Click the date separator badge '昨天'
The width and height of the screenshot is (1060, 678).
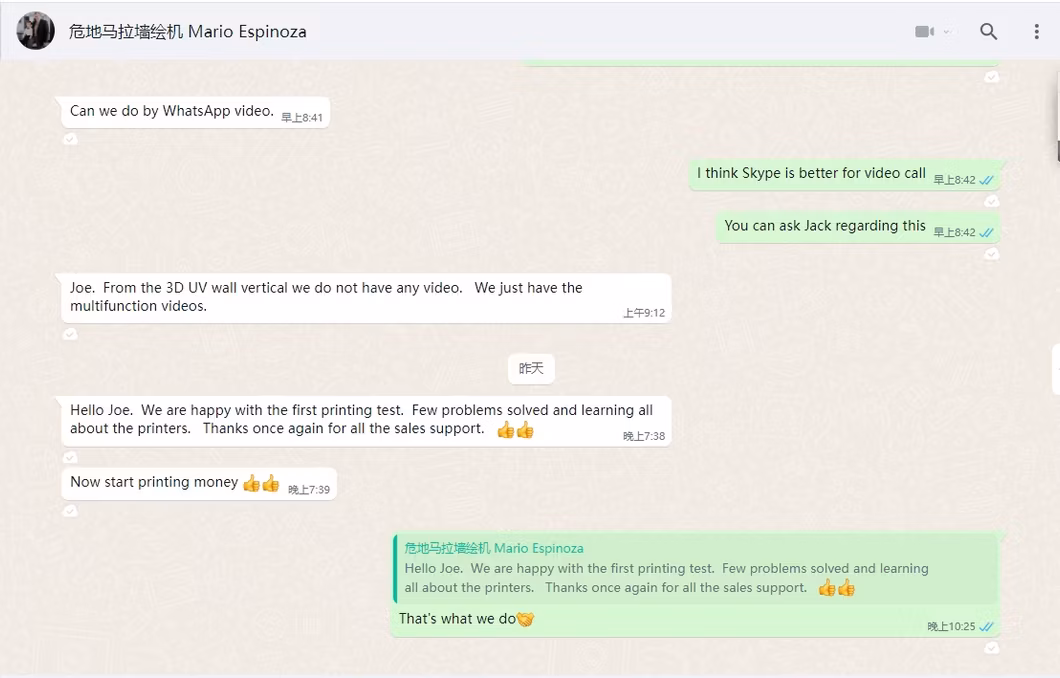point(531,368)
